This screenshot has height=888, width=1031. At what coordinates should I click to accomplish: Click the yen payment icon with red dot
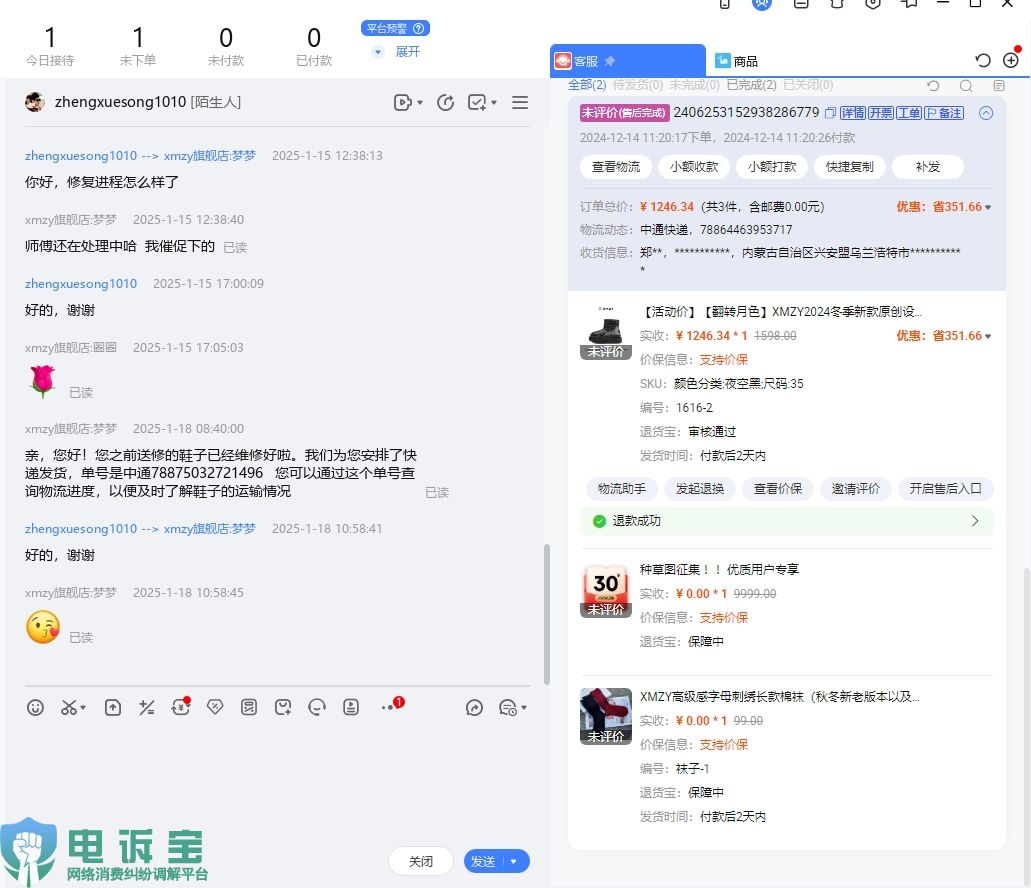pos(180,707)
